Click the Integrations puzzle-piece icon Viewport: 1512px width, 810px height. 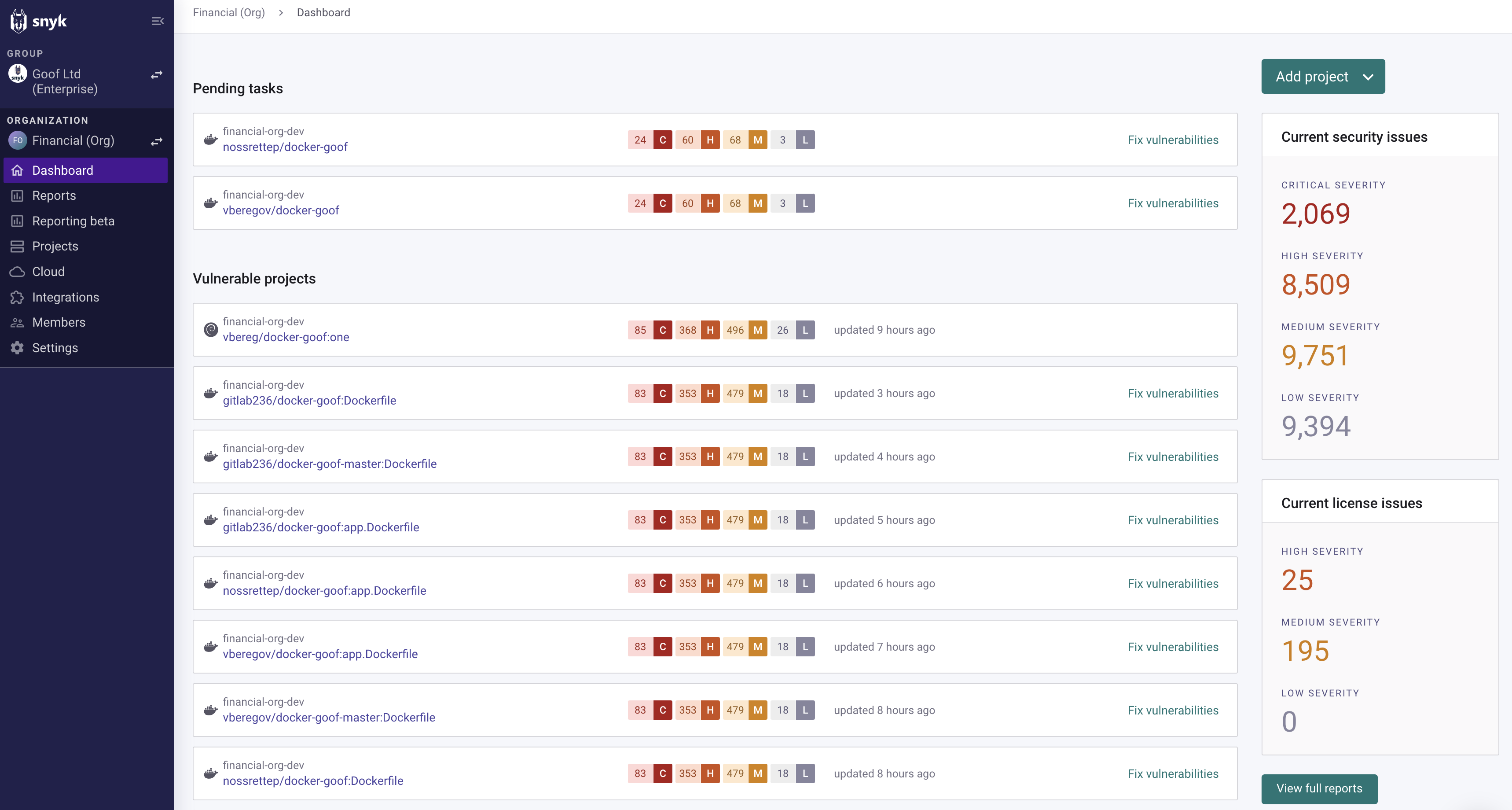tap(17, 297)
